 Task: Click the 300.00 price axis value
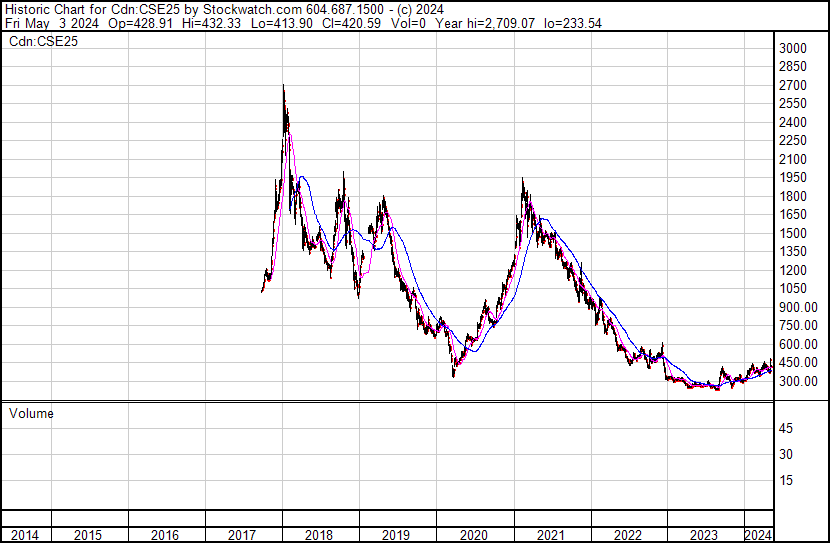[798, 382]
